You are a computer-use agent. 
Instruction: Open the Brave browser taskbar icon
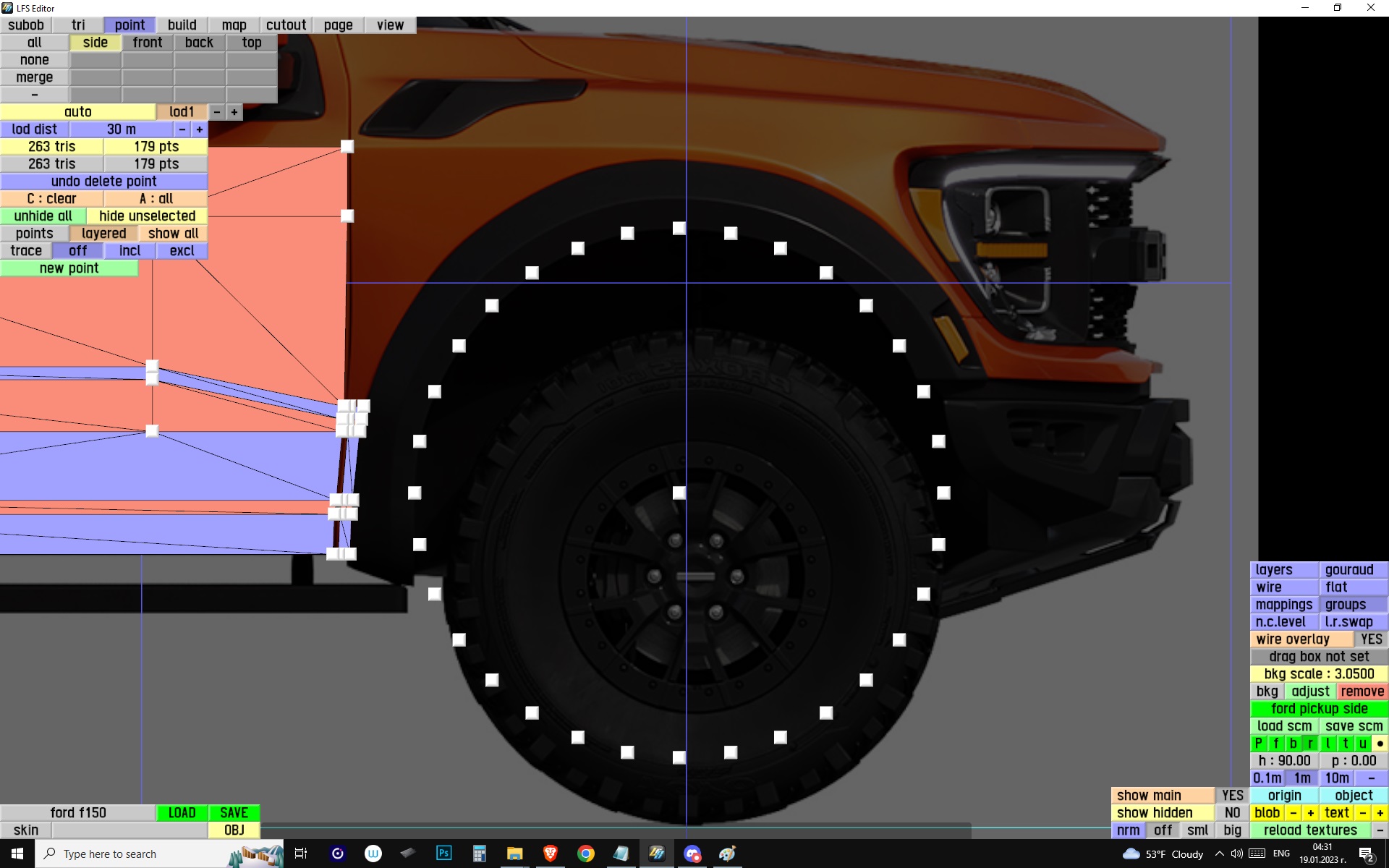point(551,854)
